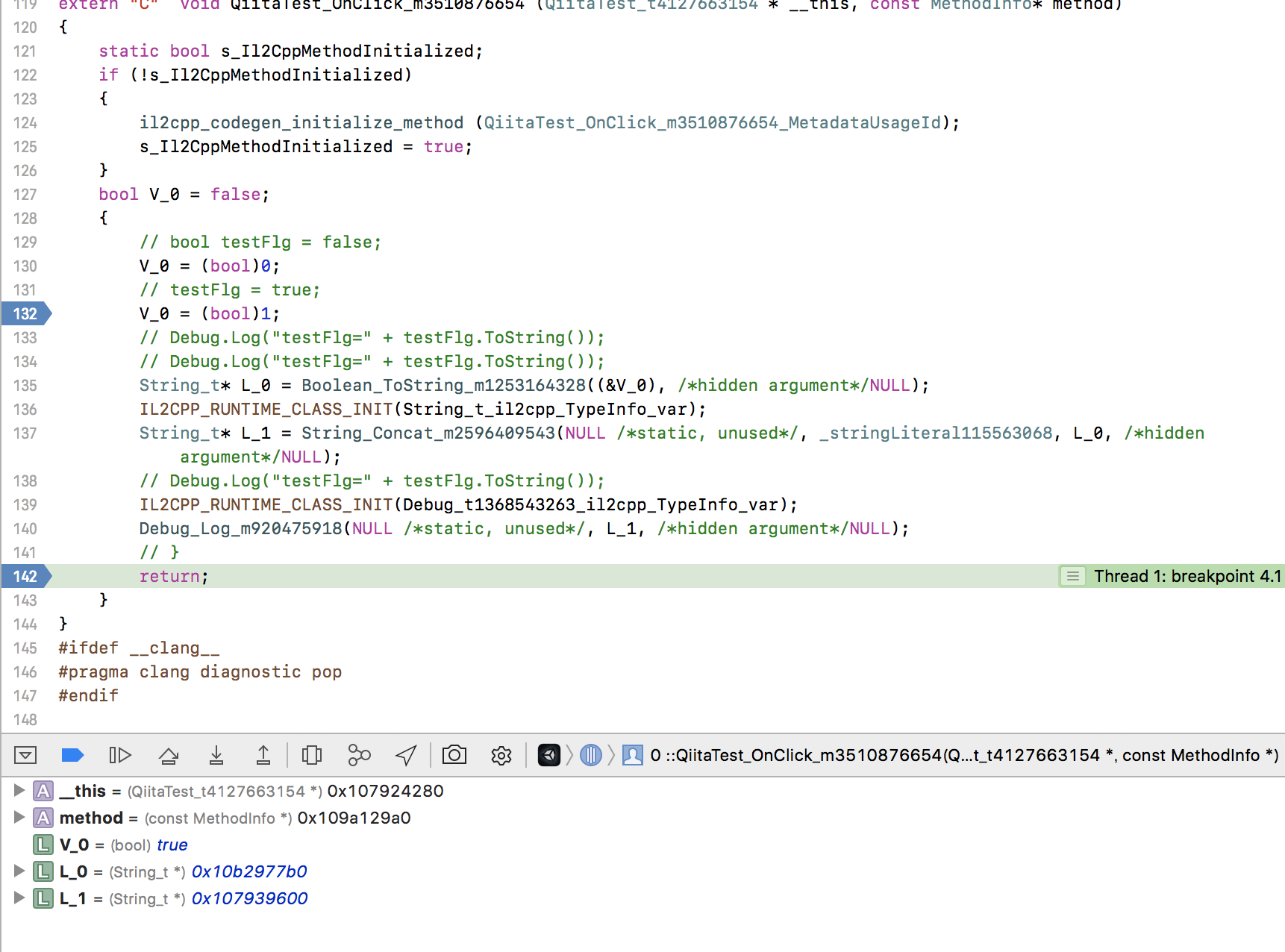
Task: Open Debug View Hierarchy
Action: click(x=312, y=755)
